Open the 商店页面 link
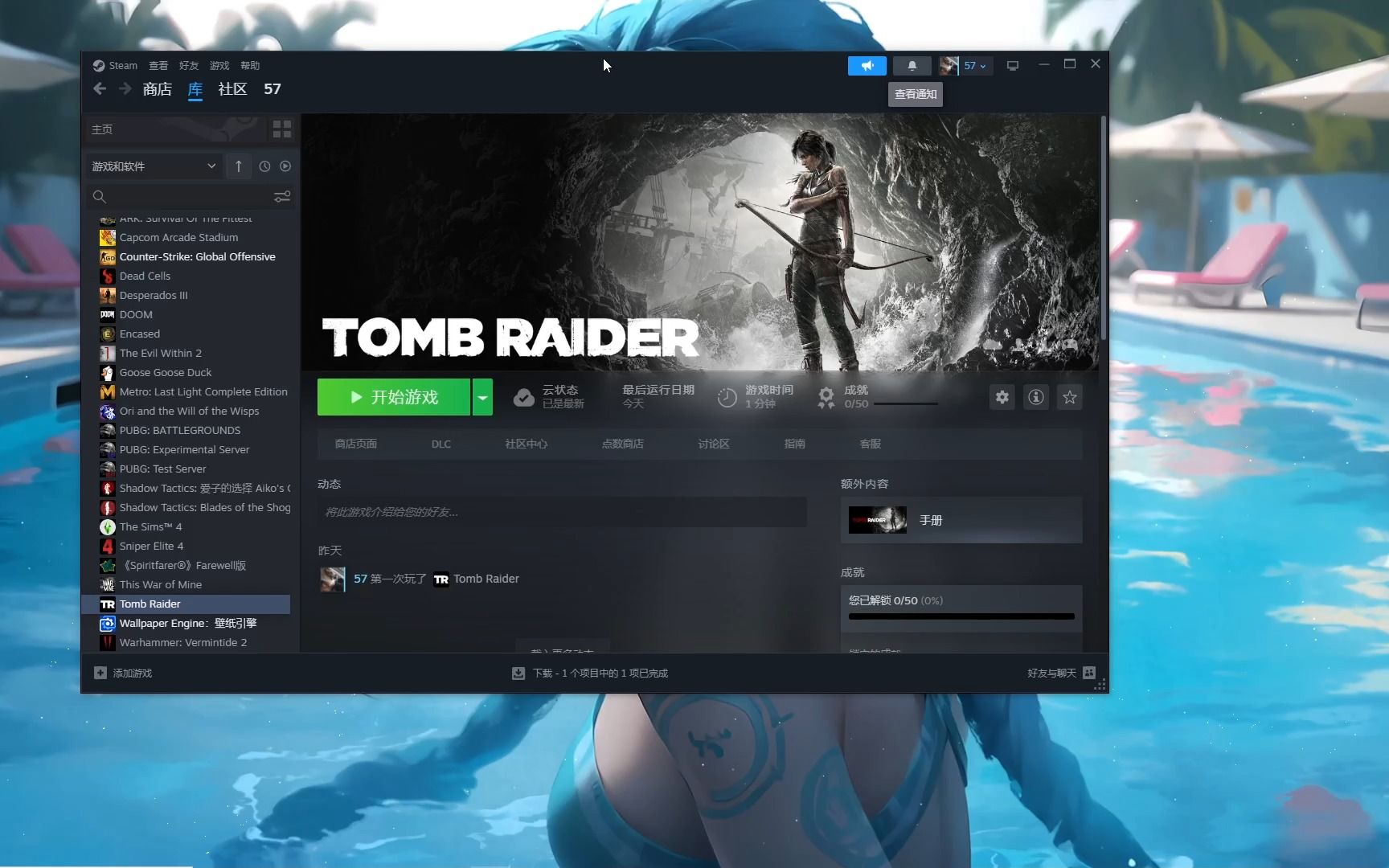 click(355, 444)
